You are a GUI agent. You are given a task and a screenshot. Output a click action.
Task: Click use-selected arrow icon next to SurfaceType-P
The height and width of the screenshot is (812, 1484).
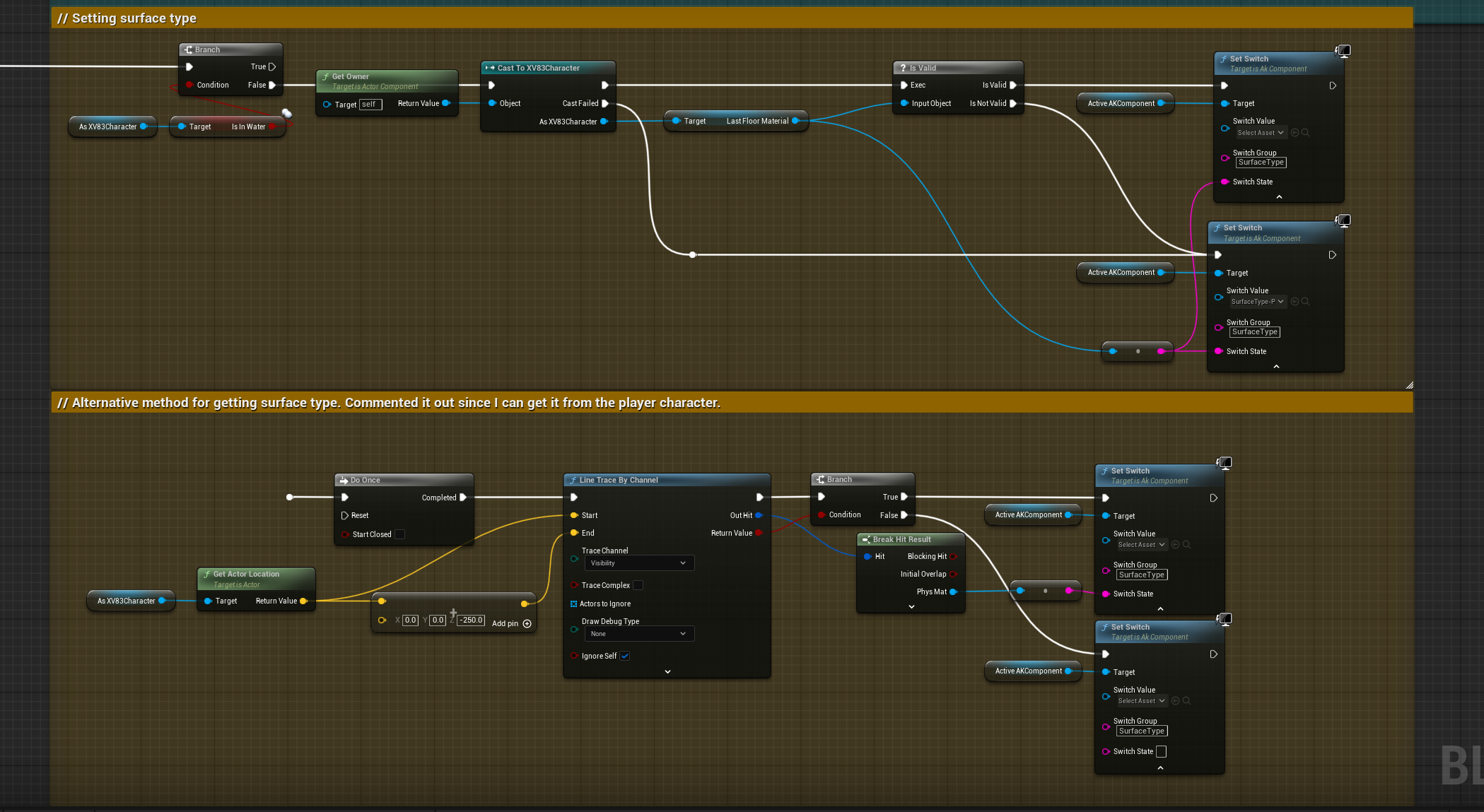point(1295,302)
